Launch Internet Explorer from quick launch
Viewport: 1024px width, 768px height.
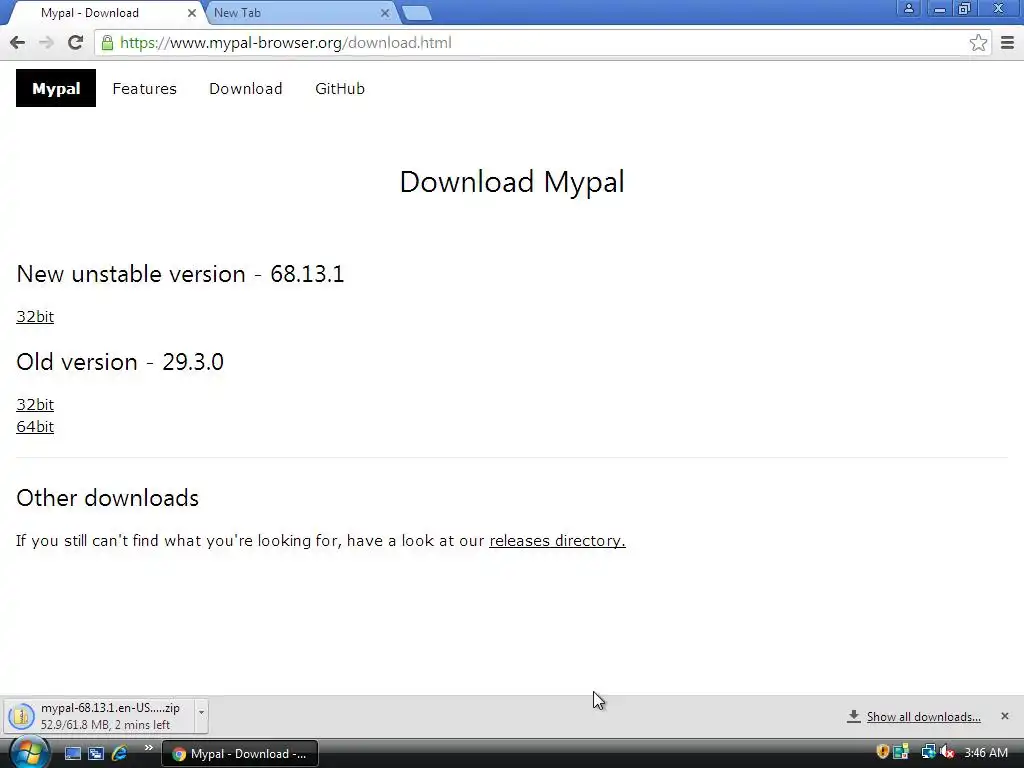point(120,753)
